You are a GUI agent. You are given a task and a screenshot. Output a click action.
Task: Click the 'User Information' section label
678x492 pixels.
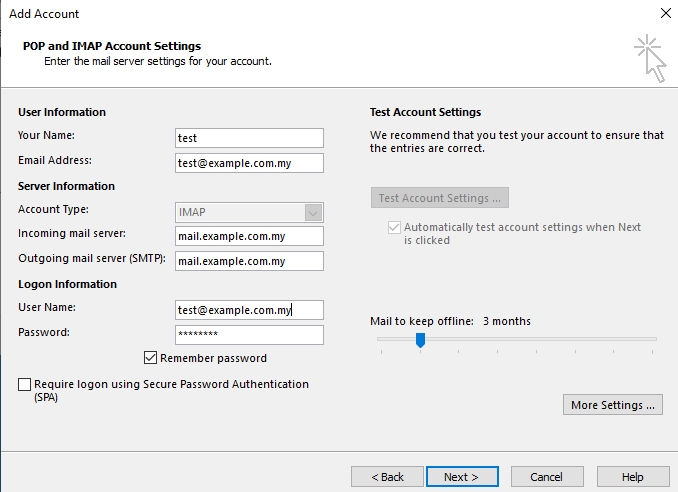62,112
